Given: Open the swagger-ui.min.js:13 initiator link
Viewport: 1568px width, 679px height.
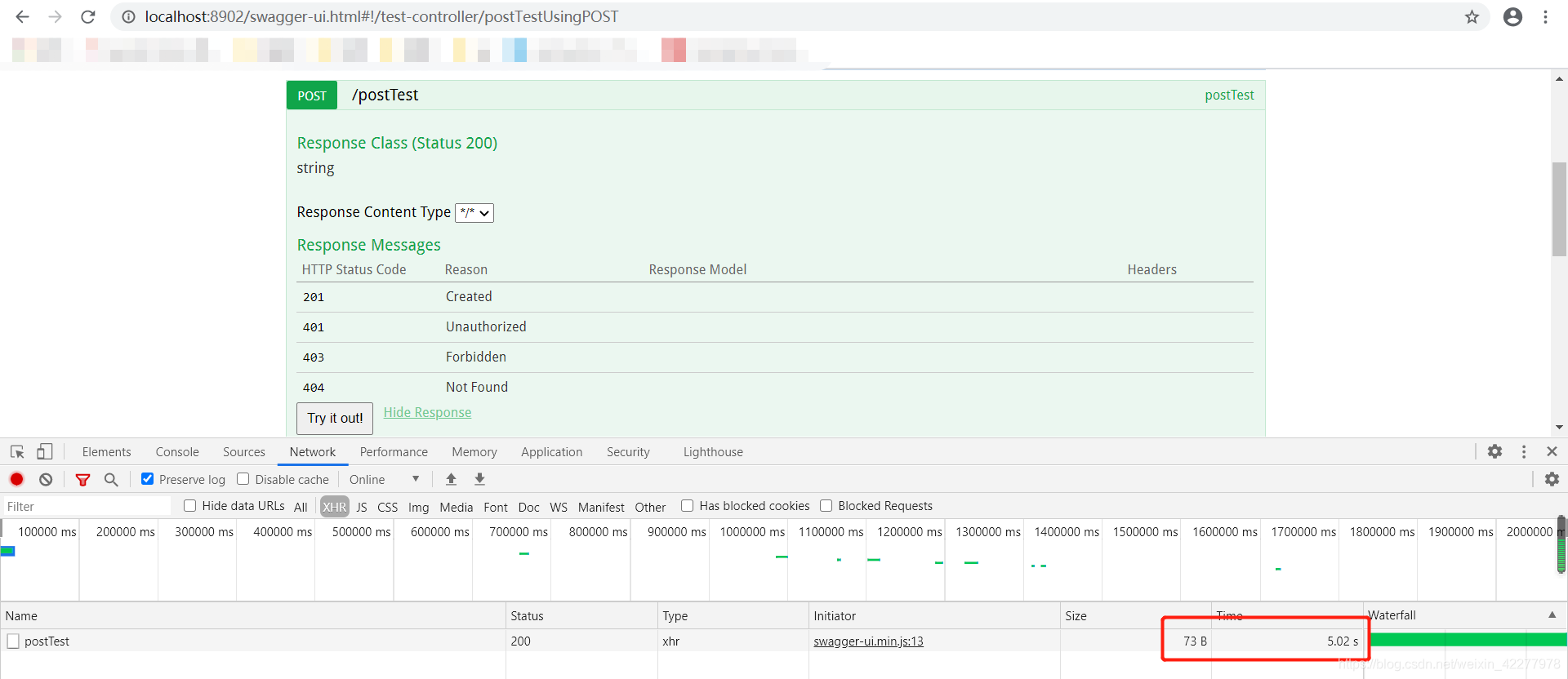Looking at the screenshot, I should click(x=868, y=641).
